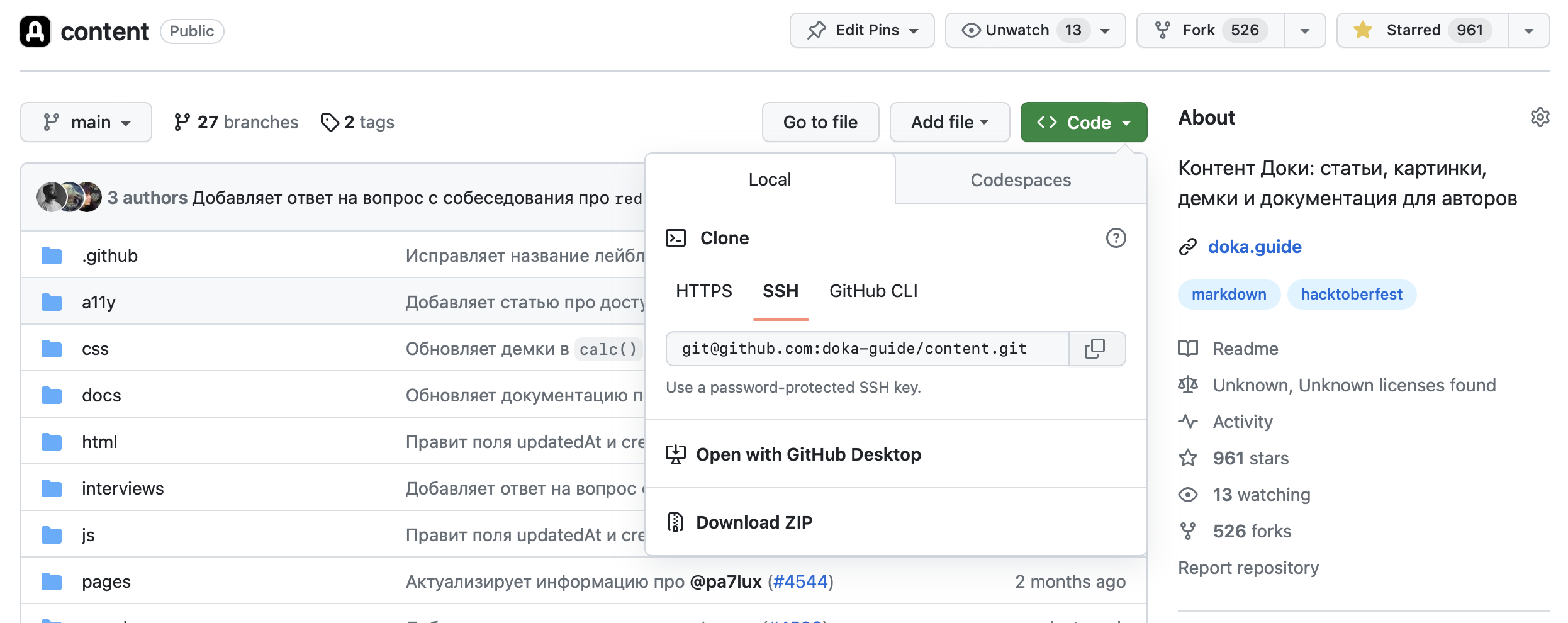1568x623 pixels.
Task: Open the main branch selector dropdown
Action: coord(86,122)
